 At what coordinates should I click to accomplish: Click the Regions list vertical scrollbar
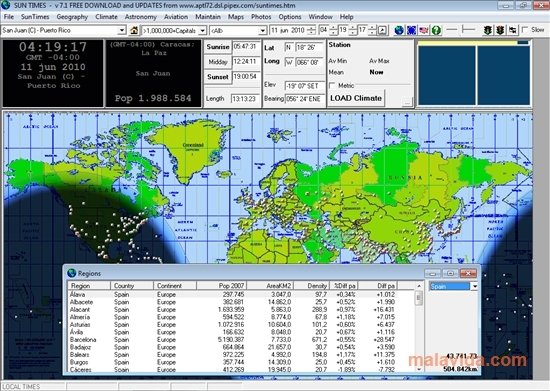tap(419, 328)
